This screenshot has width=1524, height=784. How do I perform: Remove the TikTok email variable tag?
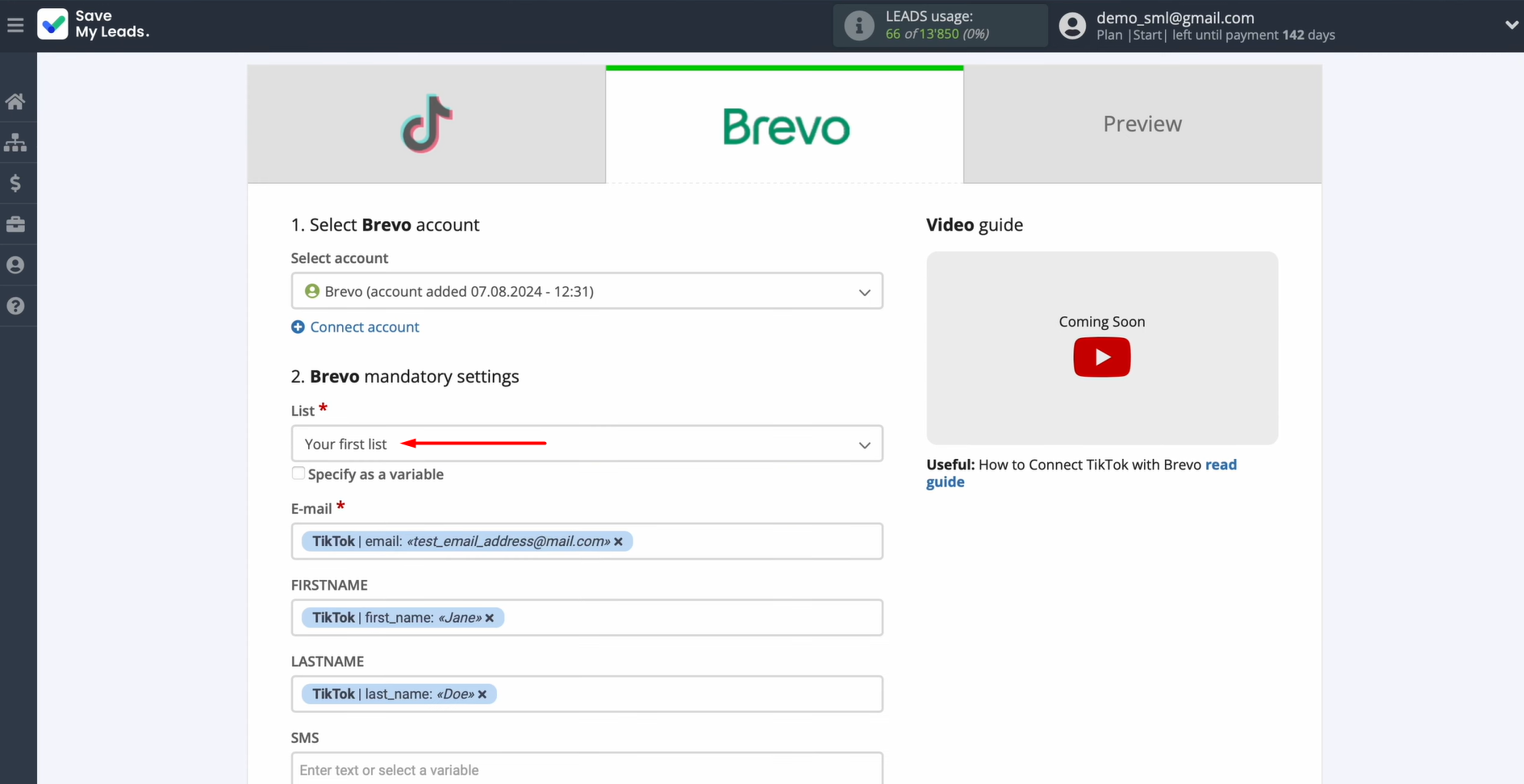pyautogui.click(x=619, y=542)
